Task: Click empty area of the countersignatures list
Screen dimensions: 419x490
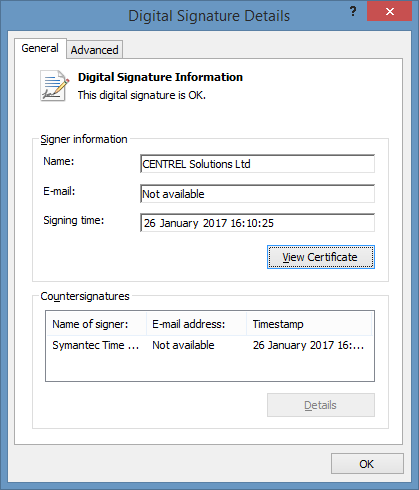Action: 210,367
